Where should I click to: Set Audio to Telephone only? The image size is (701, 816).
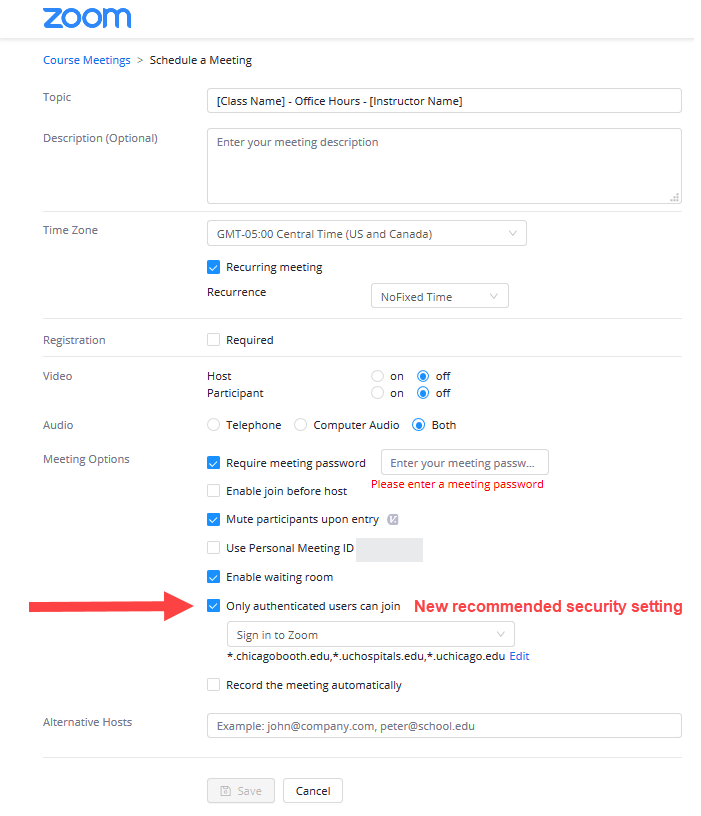(x=213, y=424)
